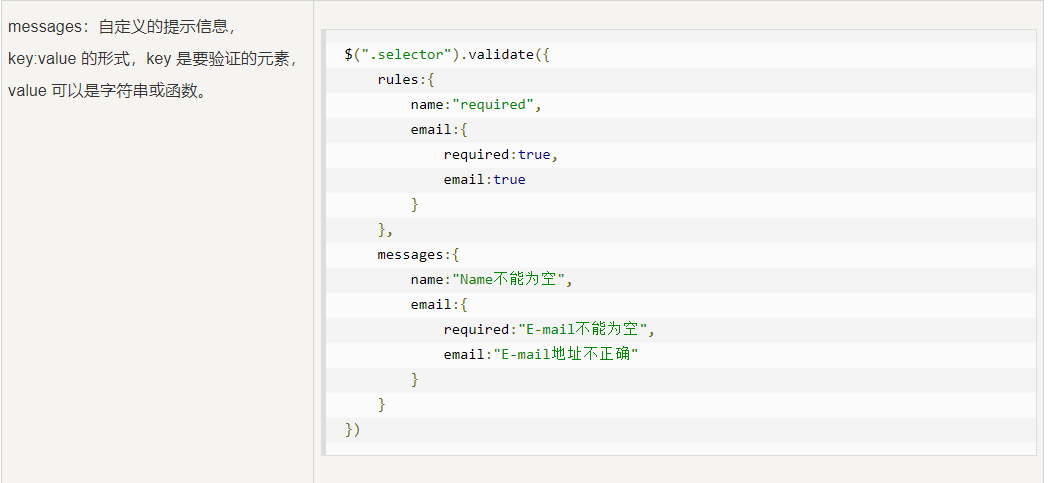
Task: Click the "email:{" line under rules
Action: click(x=439, y=130)
